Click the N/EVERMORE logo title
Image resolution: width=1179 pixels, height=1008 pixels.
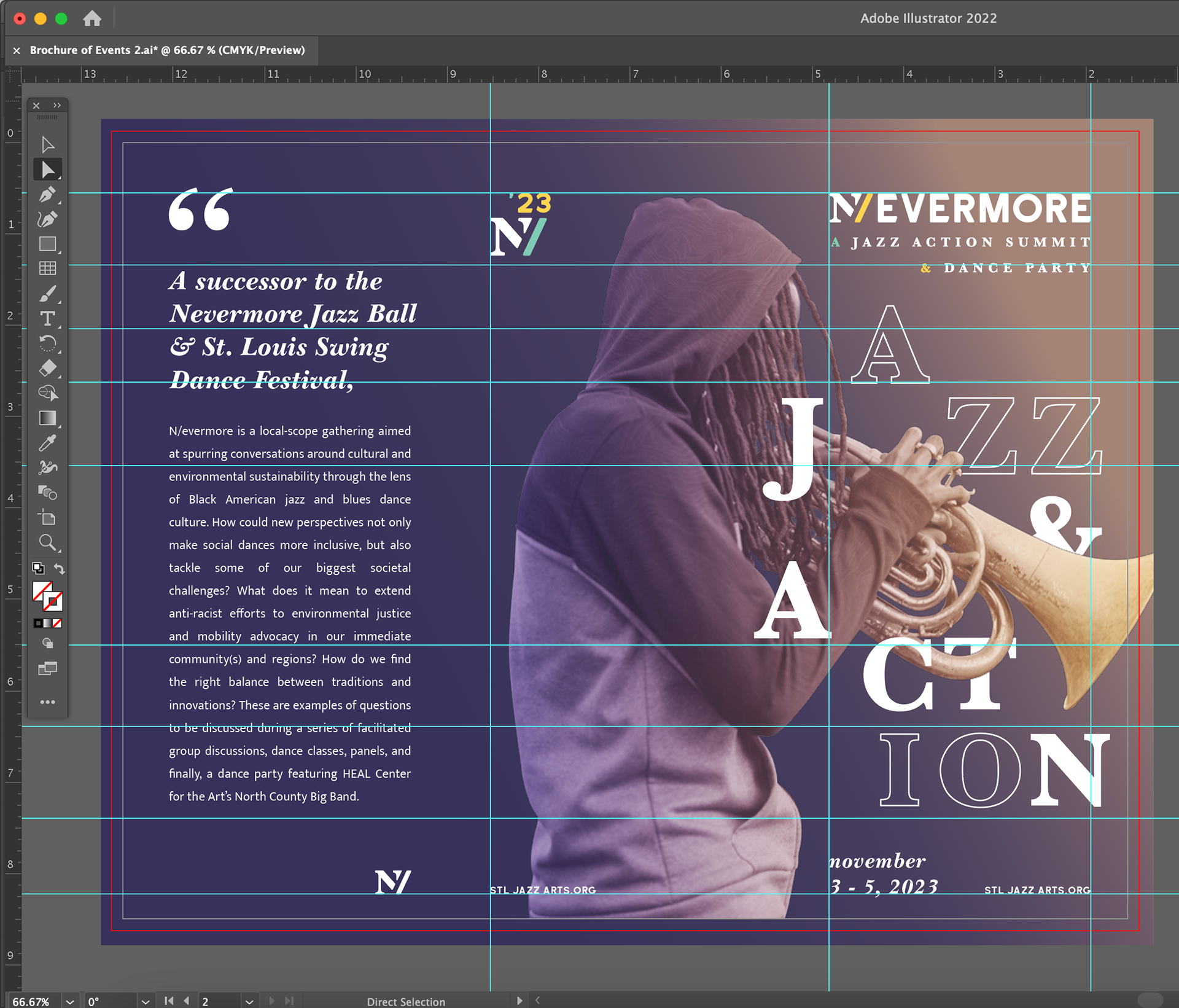(960, 208)
